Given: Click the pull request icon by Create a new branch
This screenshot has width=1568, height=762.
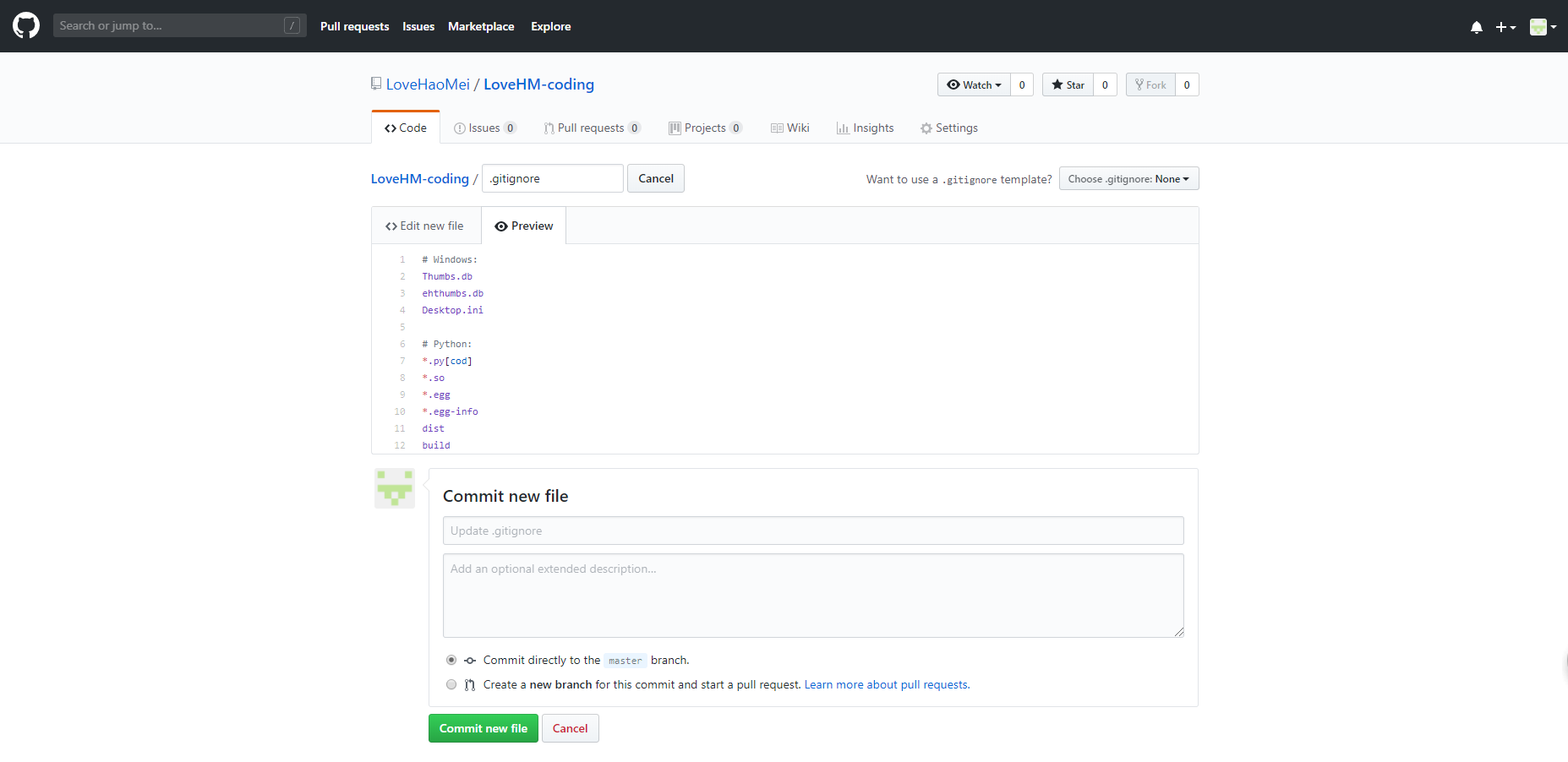Looking at the screenshot, I should [x=470, y=685].
